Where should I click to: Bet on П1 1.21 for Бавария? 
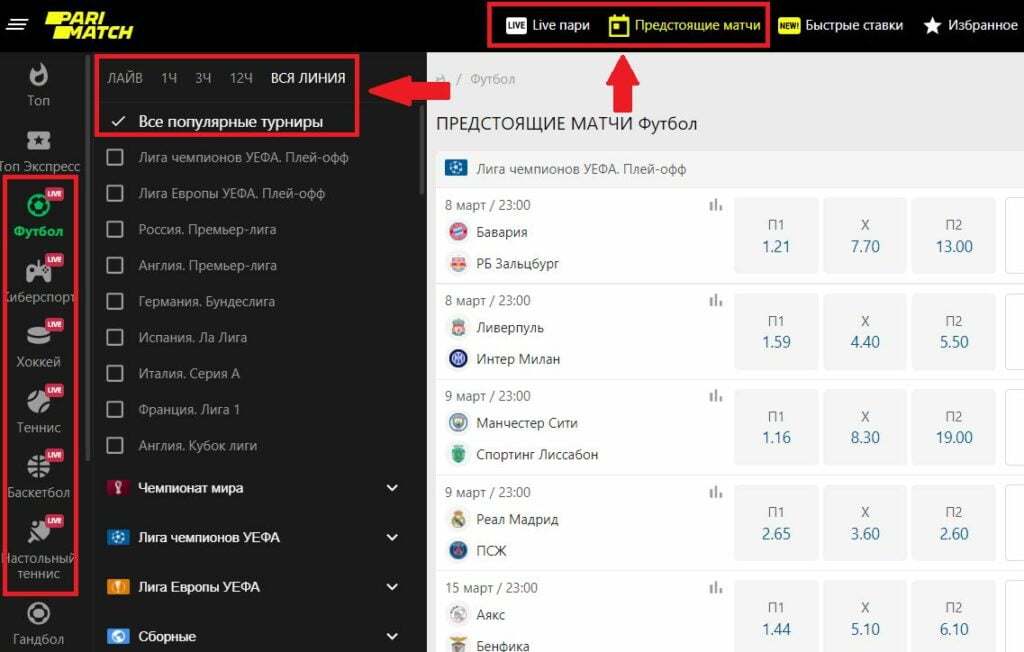coord(776,236)
